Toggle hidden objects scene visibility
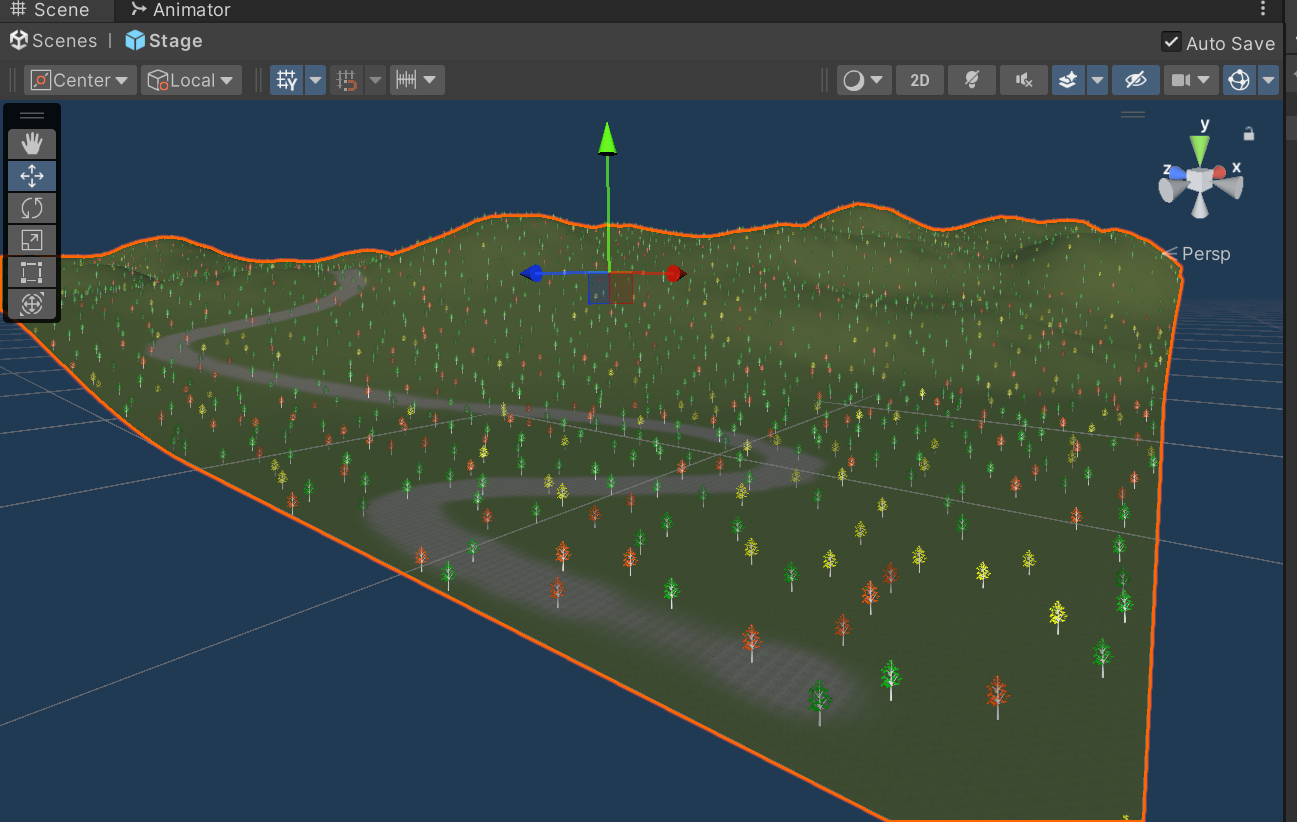The width and height of the screenshot is (1297, 822). click(1135, 80)
